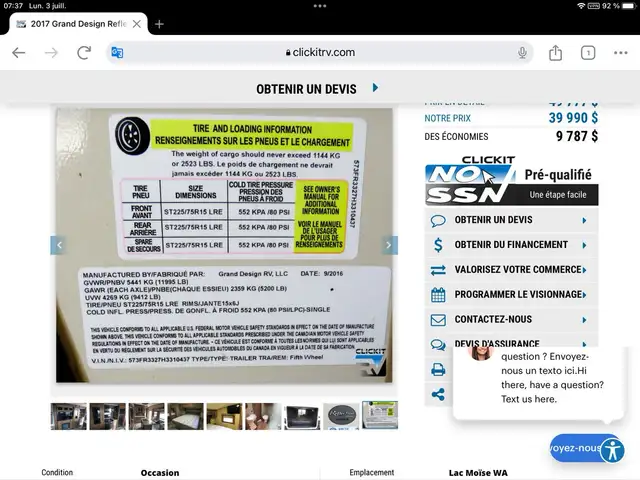The width and height of the screenshot is (640, 480).
Task: Tap the NOTRE PRIX 39 990 $ price
Action: pyautogui.click(x=573, y=118)
